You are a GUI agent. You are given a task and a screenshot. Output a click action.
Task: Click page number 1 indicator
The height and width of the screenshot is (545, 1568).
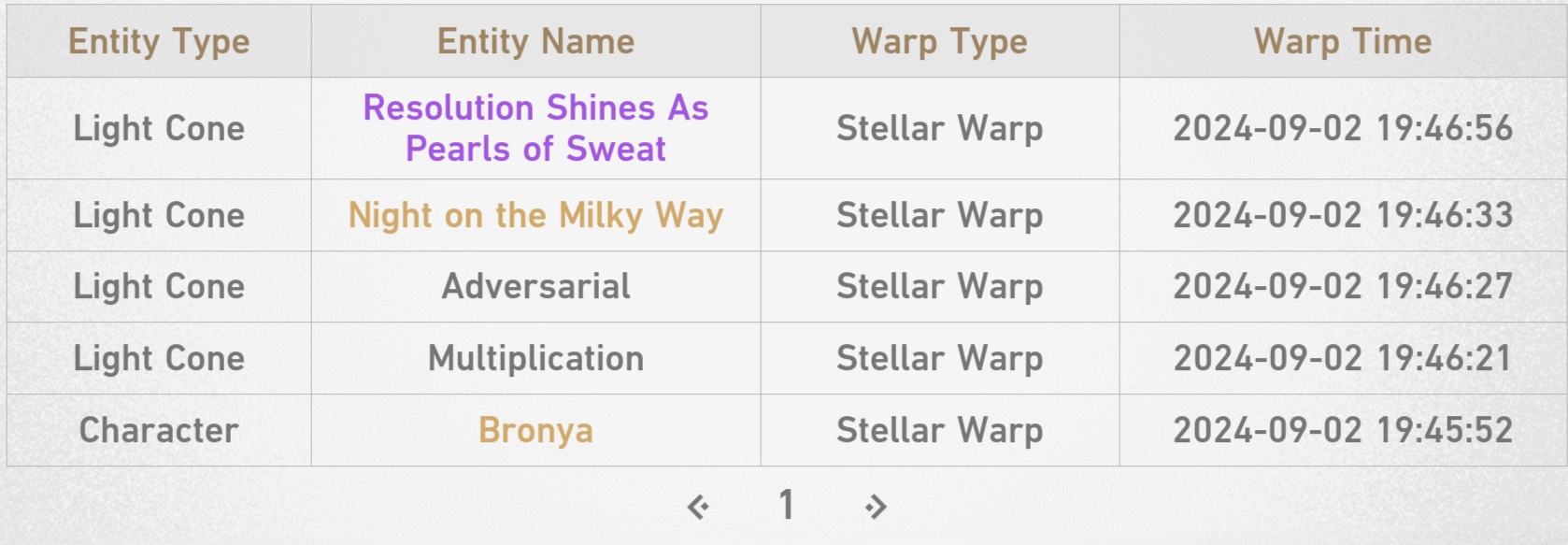(x=787, y=506)
